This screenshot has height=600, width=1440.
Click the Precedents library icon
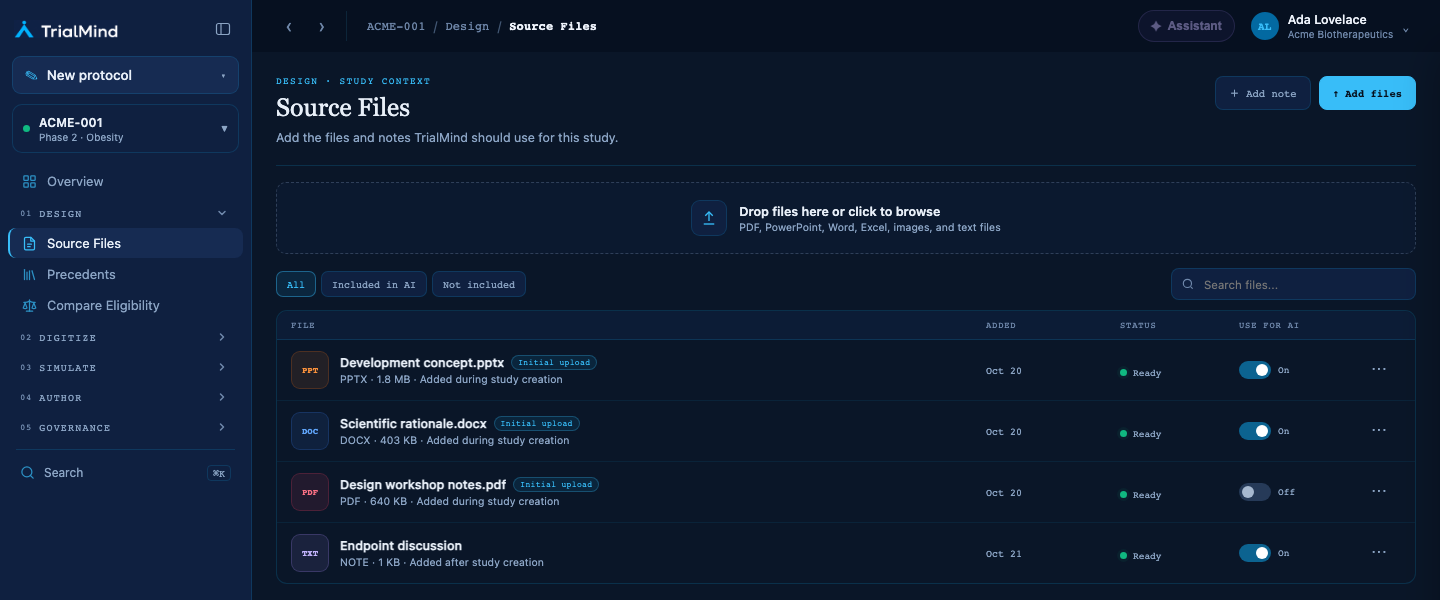tap(29, 275)
